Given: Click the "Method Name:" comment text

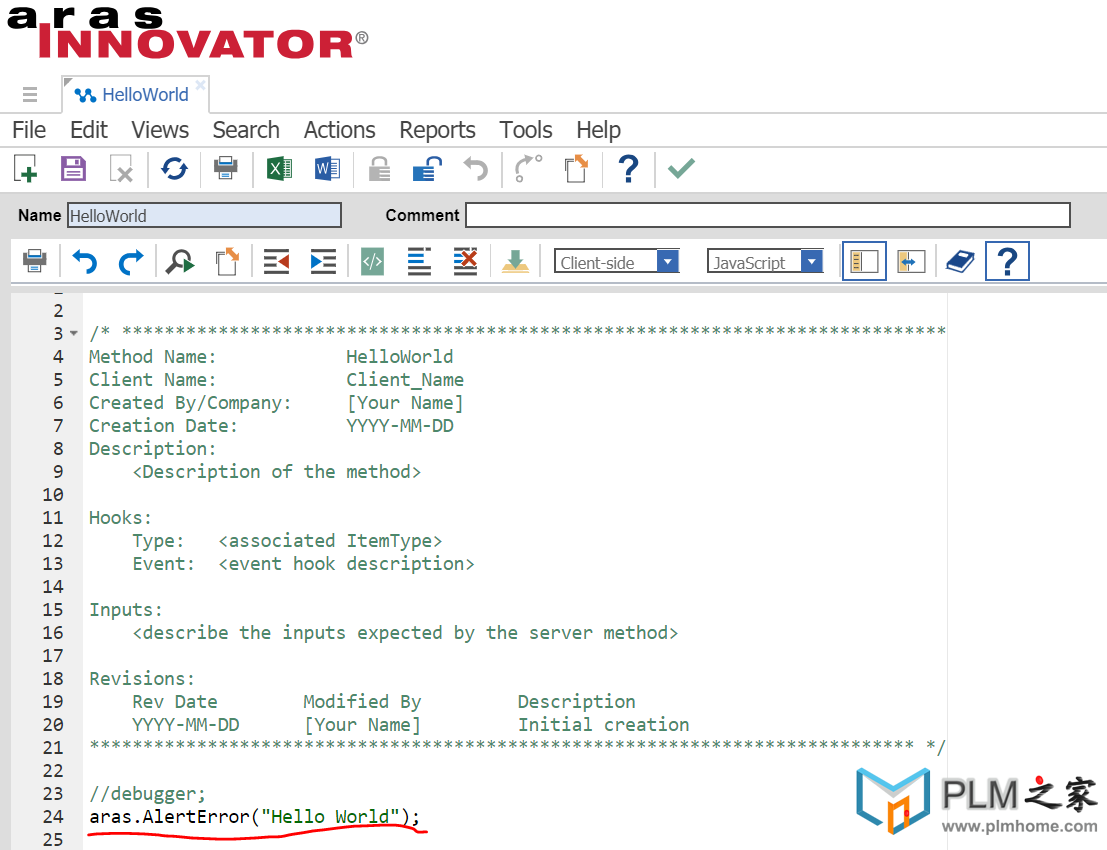Looking at the screenshot, I should (152, 357).
